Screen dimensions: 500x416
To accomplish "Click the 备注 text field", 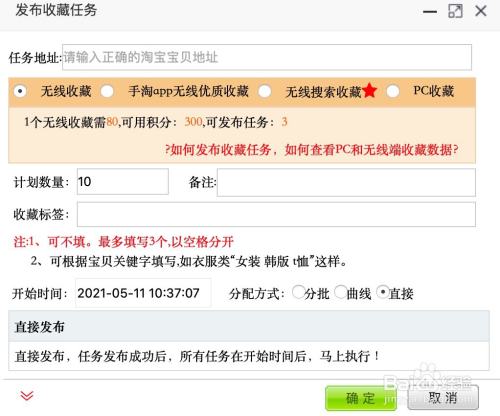I will pyautogui.click(x=346, y=182).
